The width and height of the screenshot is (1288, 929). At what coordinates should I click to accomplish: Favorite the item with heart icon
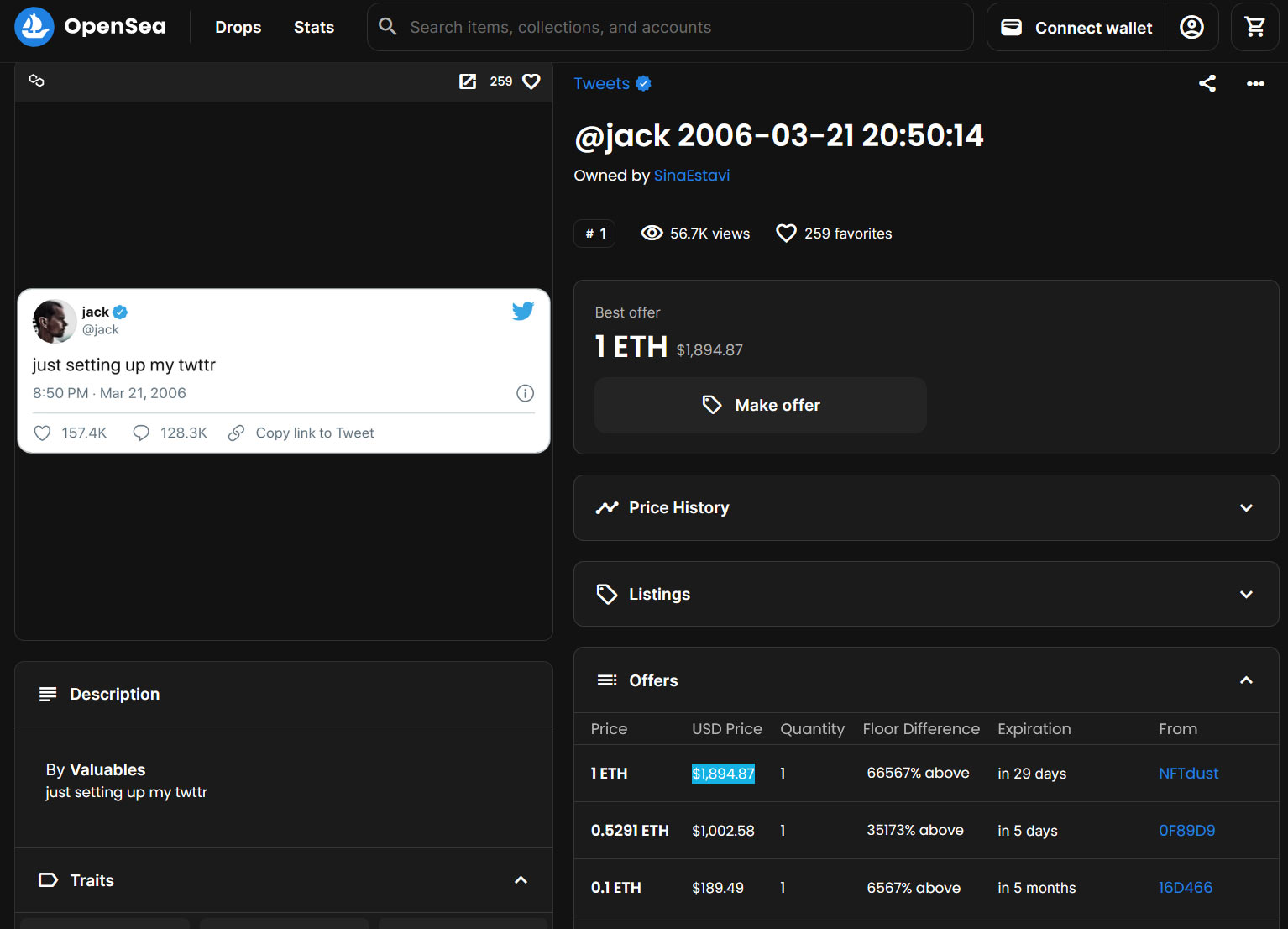tap(531, 81)
